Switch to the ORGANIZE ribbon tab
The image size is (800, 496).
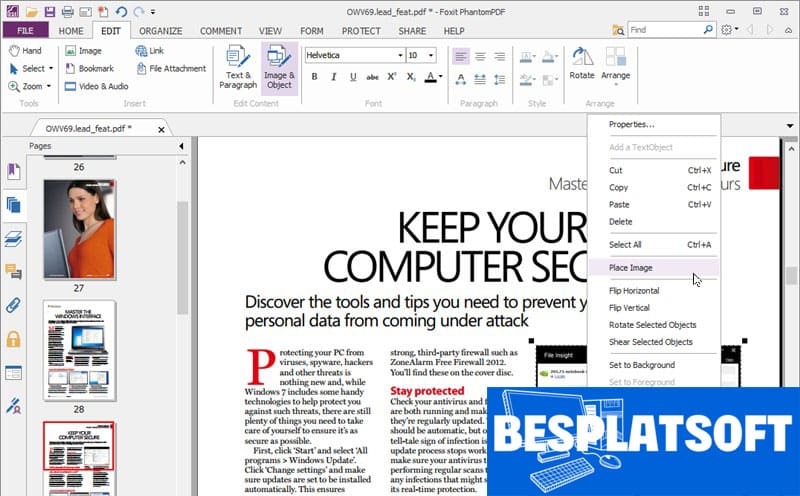coord(160,31)
